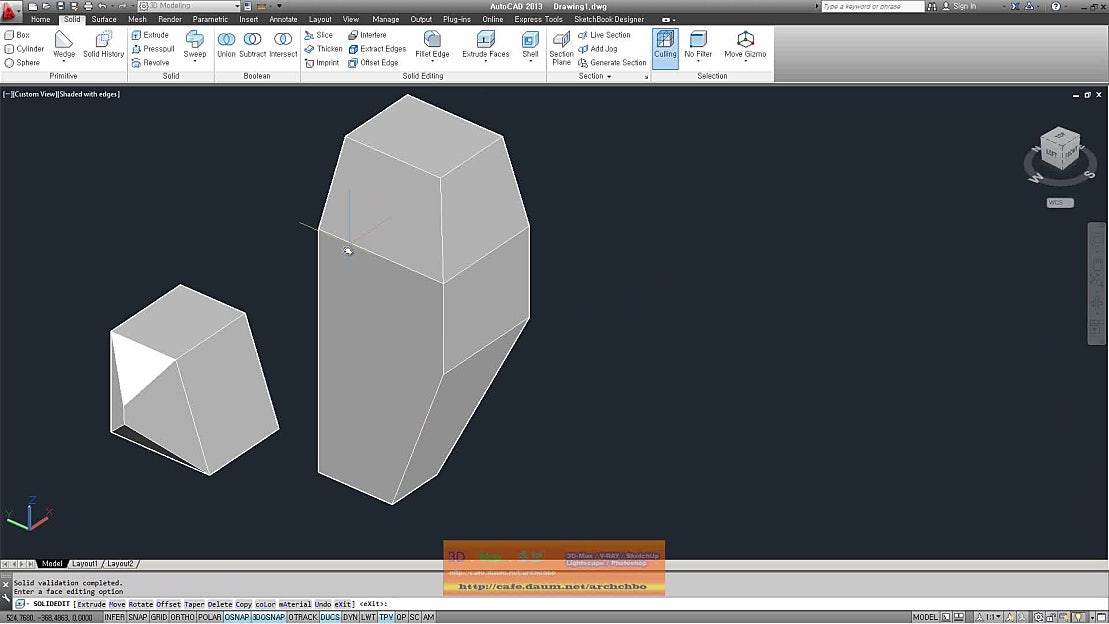Screen dimensions: 1109x624
Task: Activate the Section Plane tool
Action: tap(561, 48)
